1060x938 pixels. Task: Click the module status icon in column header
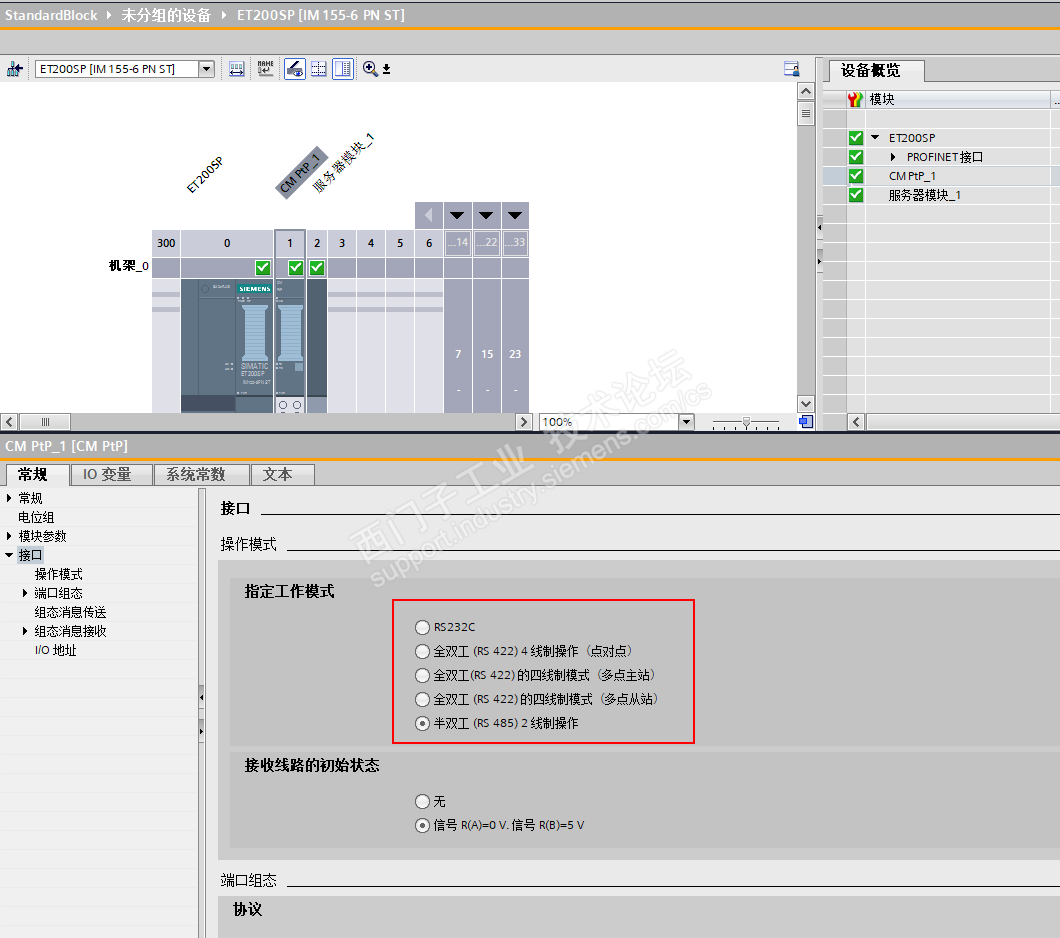point(855,99)
